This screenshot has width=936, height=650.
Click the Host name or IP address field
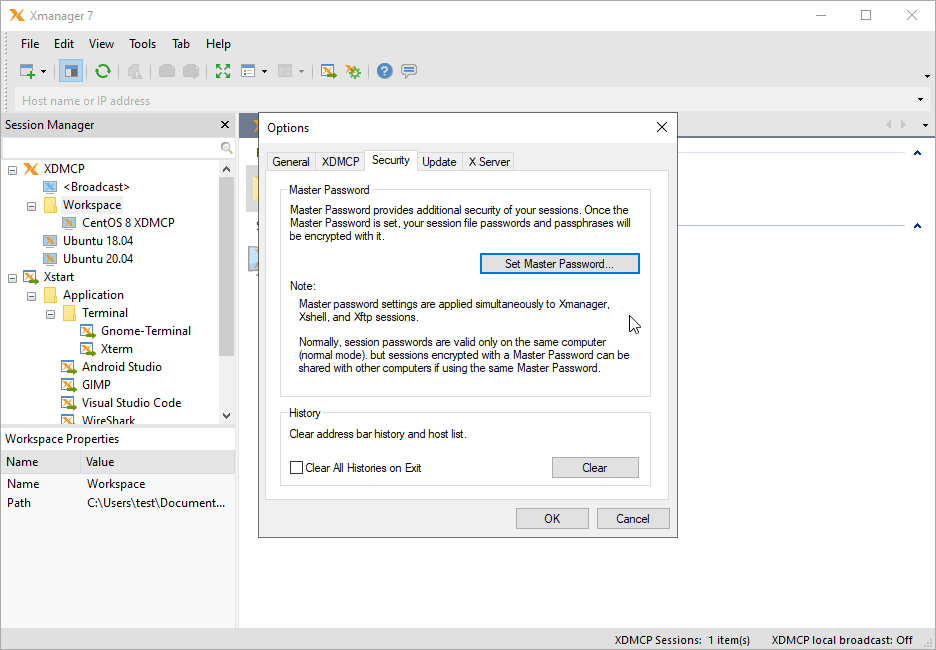[466, 100]
